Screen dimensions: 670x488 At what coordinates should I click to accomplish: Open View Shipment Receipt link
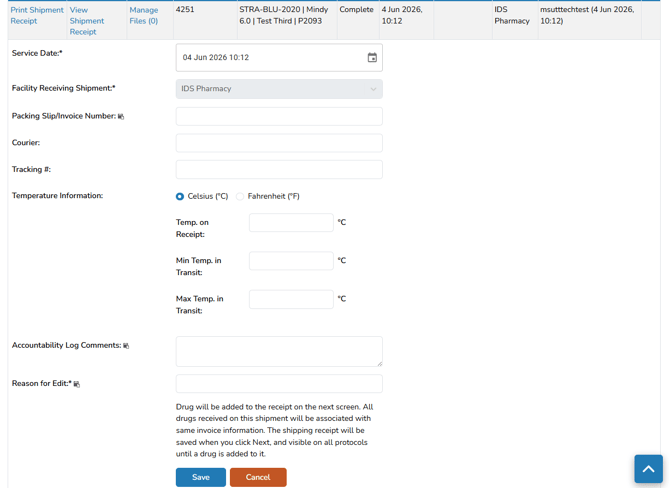87,21
